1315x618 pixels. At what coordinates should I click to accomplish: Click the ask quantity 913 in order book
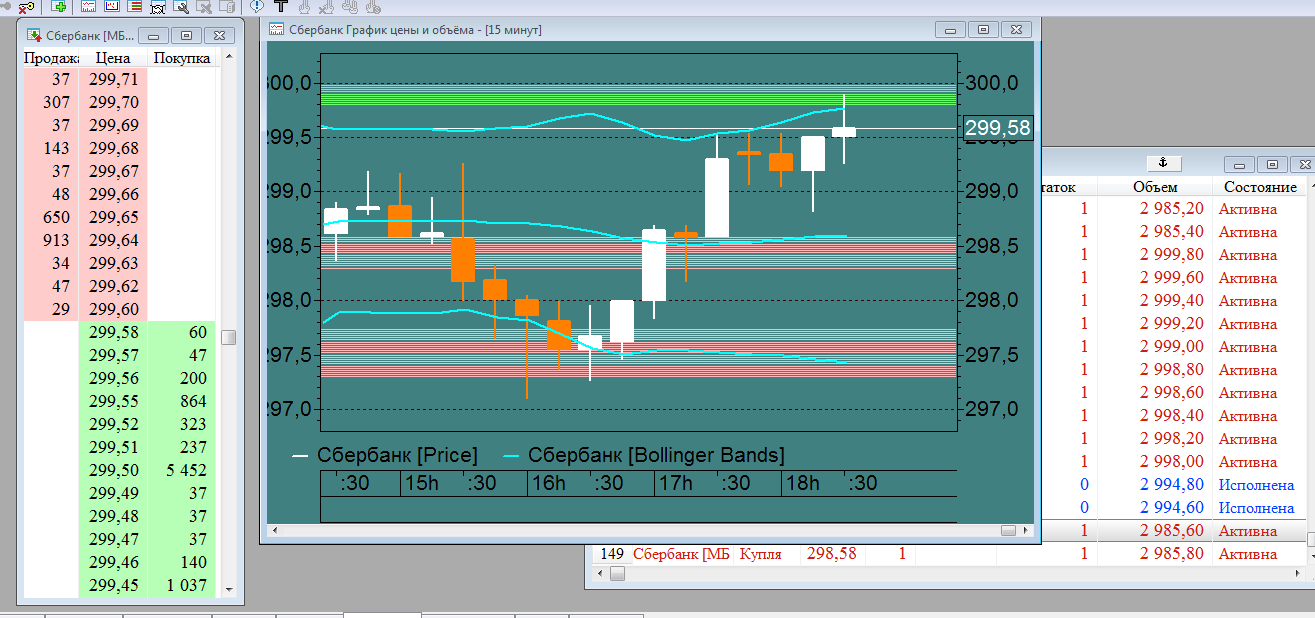click(56, 240)
